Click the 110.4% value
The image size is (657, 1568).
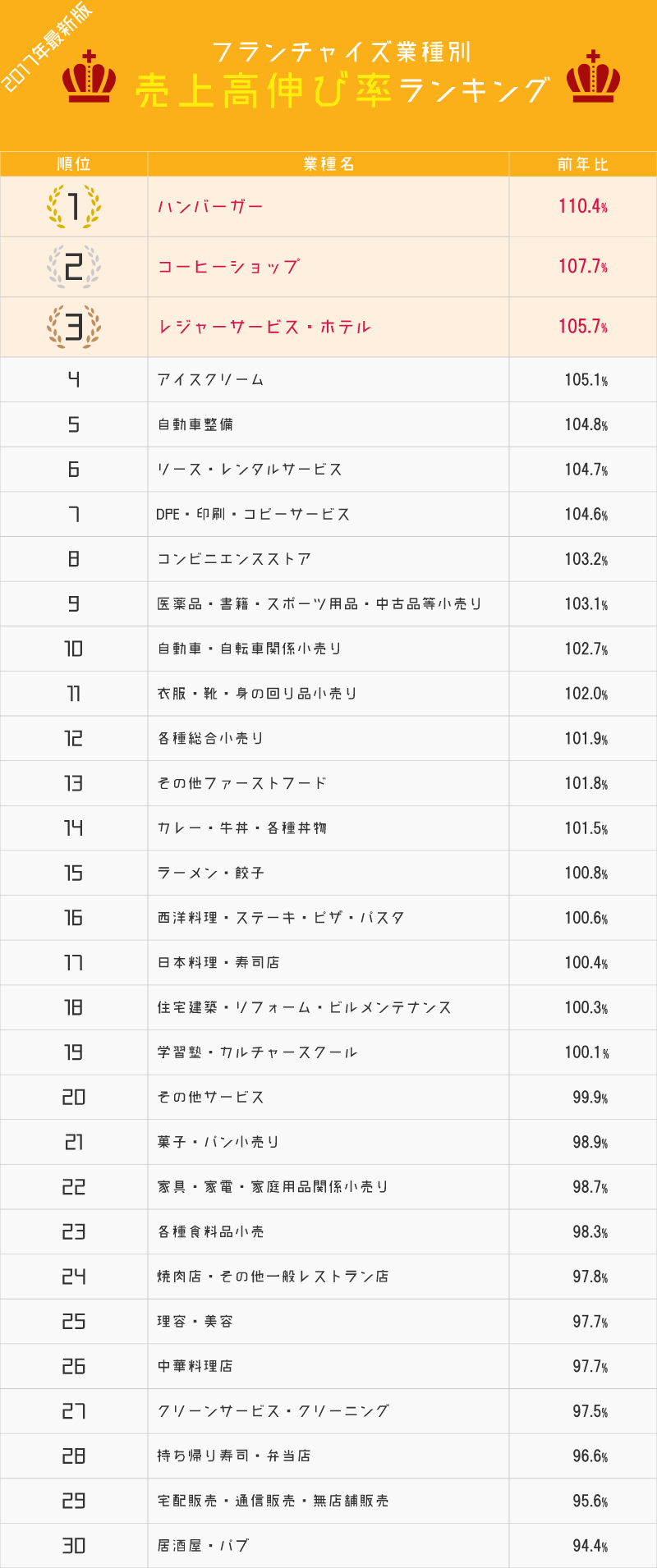(583, 206)
